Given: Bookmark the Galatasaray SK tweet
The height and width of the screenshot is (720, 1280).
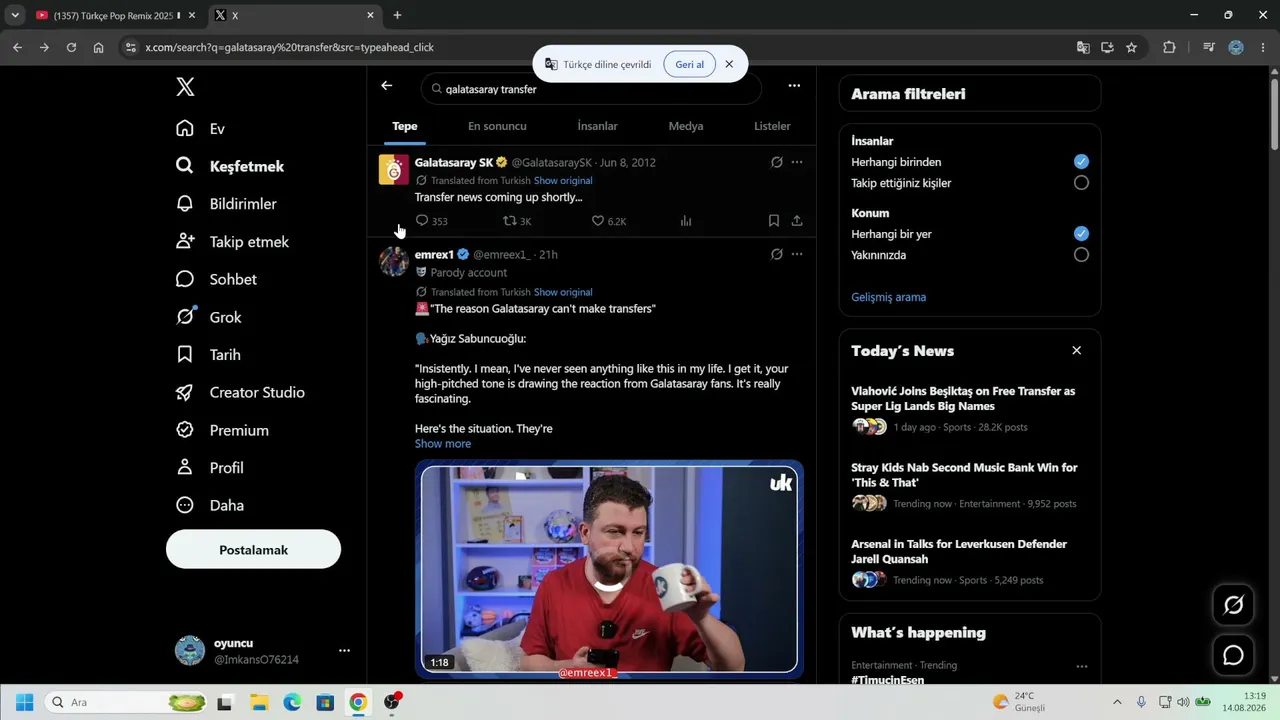Looking at the screenshot, I should 774,221.
